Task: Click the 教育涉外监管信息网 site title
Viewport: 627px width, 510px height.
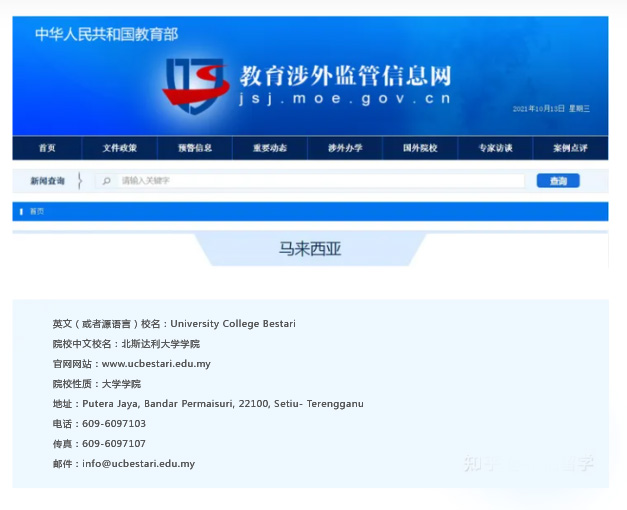Action: pos(345,76)
